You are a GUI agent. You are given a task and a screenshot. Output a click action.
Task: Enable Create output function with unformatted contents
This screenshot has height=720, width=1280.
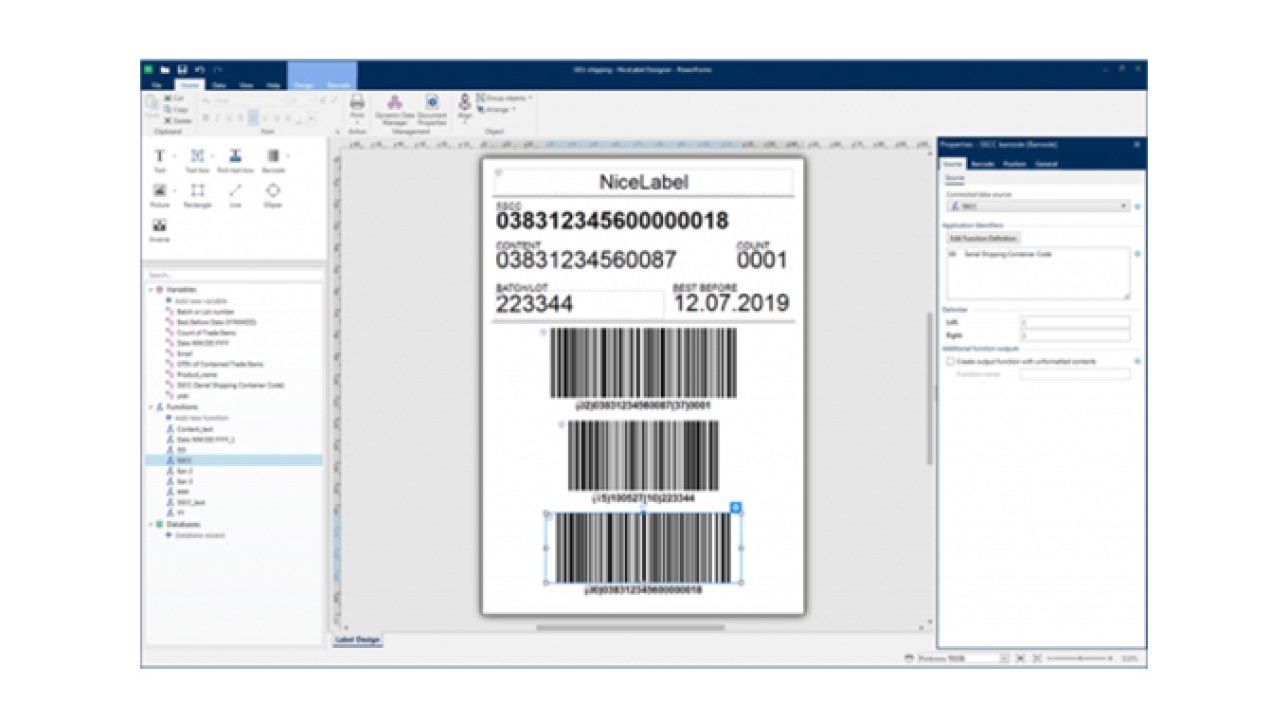(950, 361)
